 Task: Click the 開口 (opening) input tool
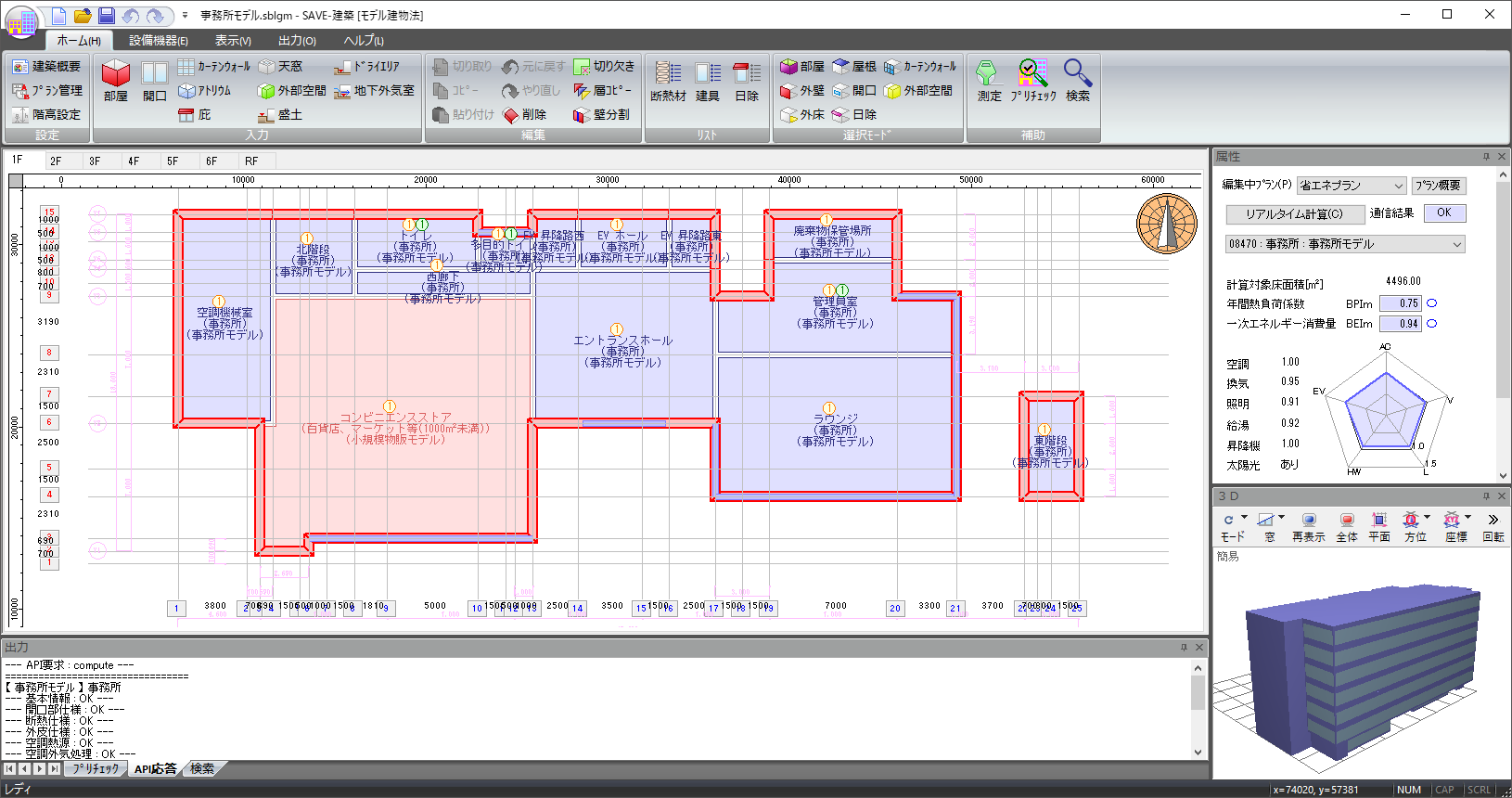pos(154,80)
